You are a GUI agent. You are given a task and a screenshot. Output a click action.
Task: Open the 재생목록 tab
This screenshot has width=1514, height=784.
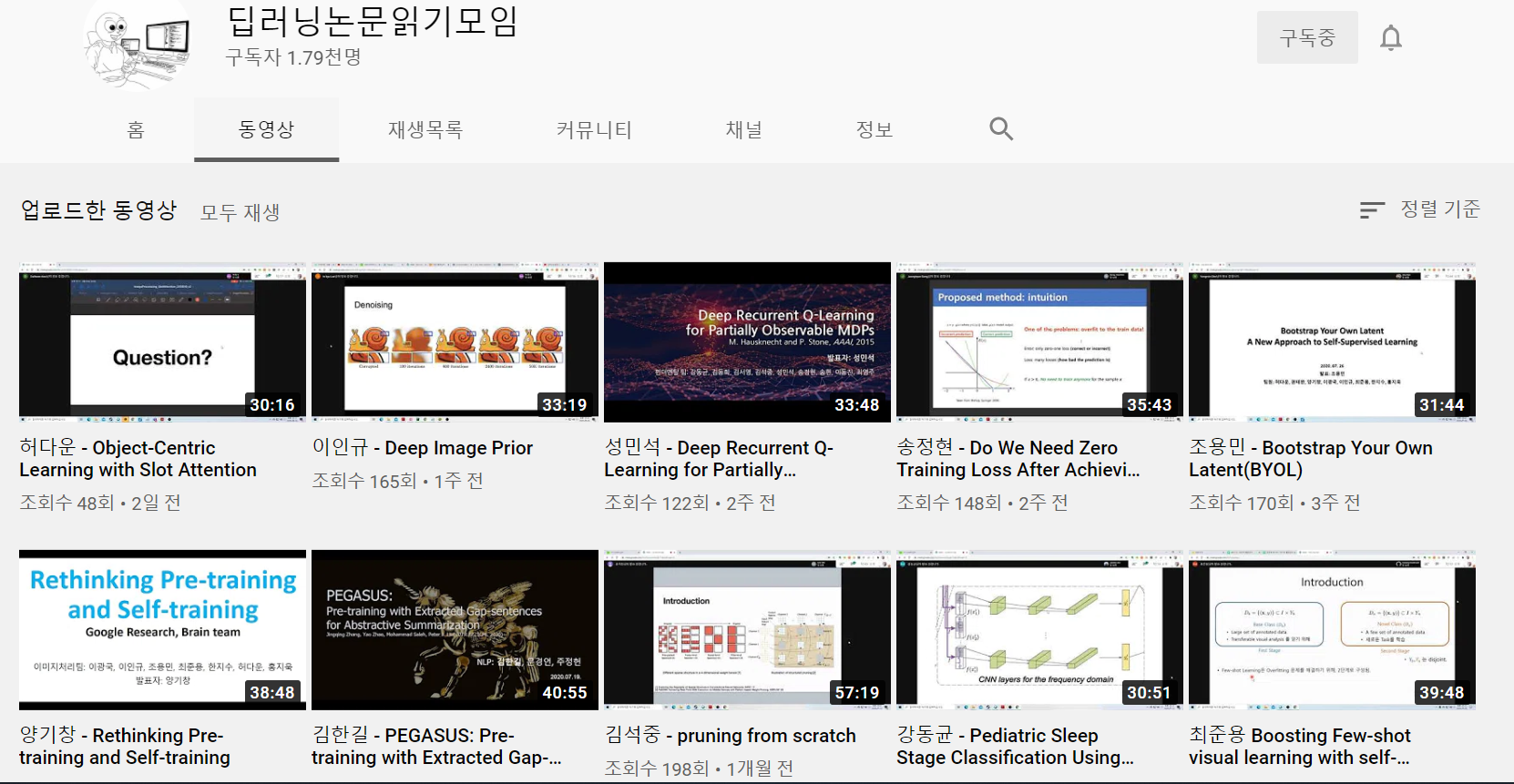point(425,130)
